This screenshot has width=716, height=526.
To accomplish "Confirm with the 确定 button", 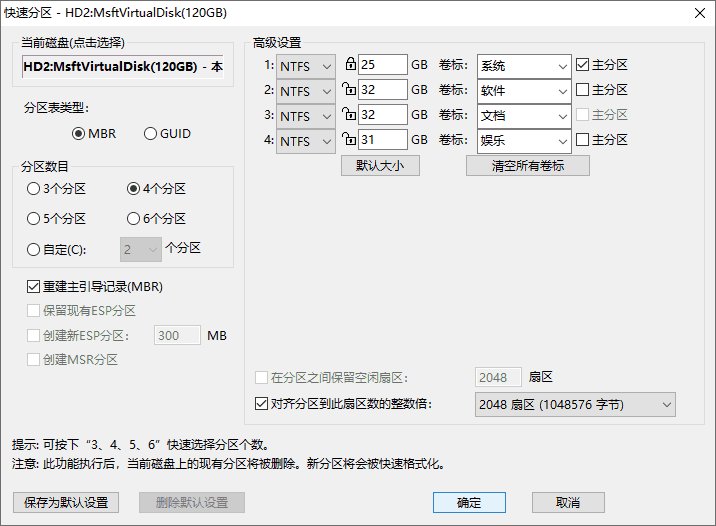I will (469, 503).
